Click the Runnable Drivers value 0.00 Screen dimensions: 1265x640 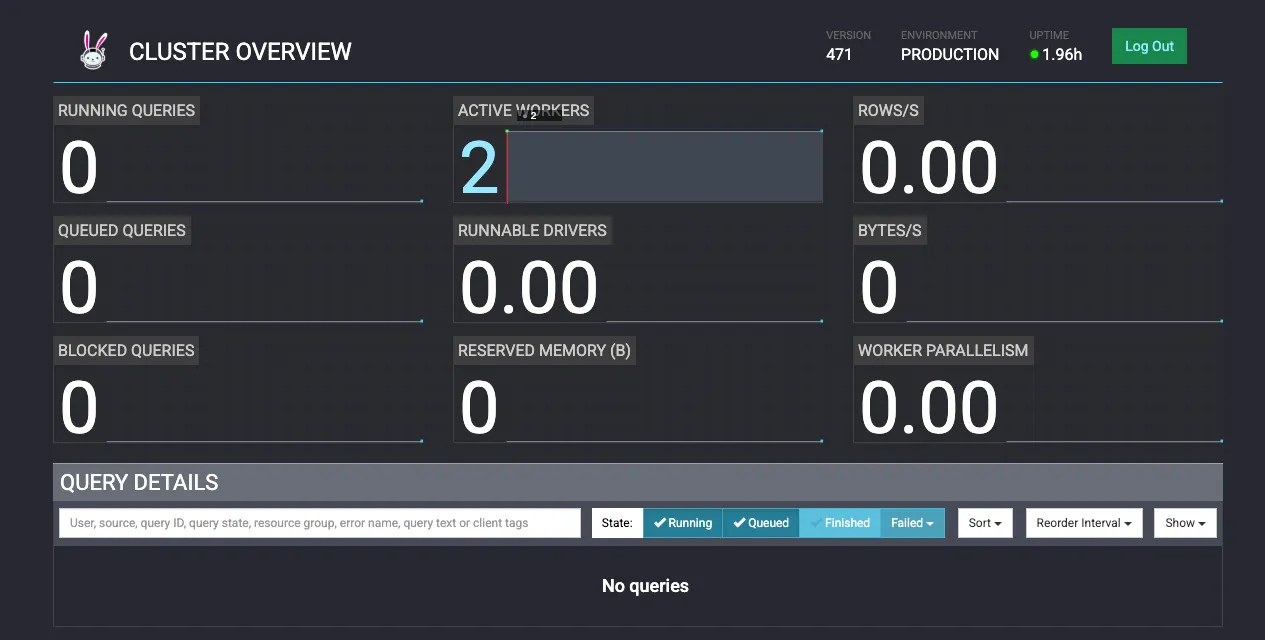(529, 288)
